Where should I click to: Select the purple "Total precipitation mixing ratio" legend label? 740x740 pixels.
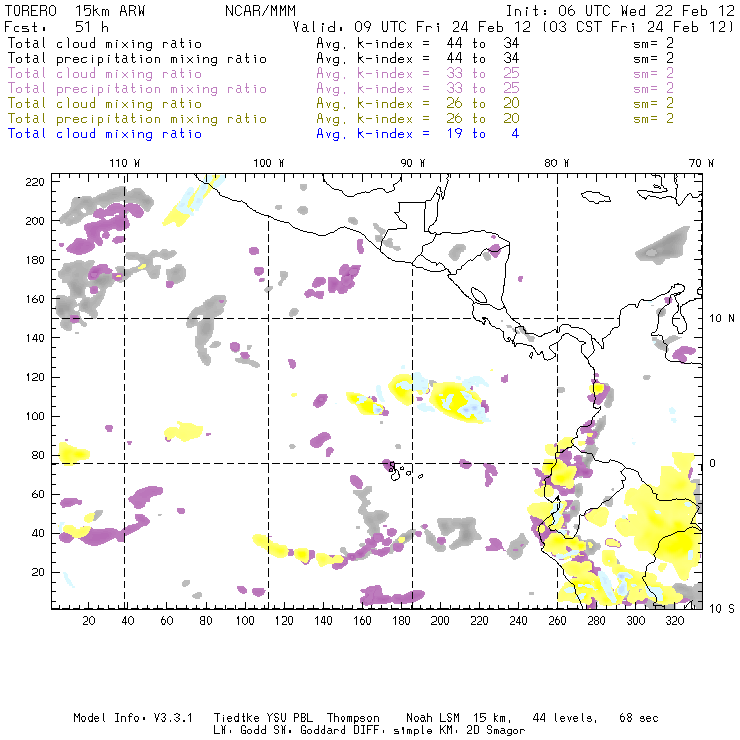tap(137, 89)
